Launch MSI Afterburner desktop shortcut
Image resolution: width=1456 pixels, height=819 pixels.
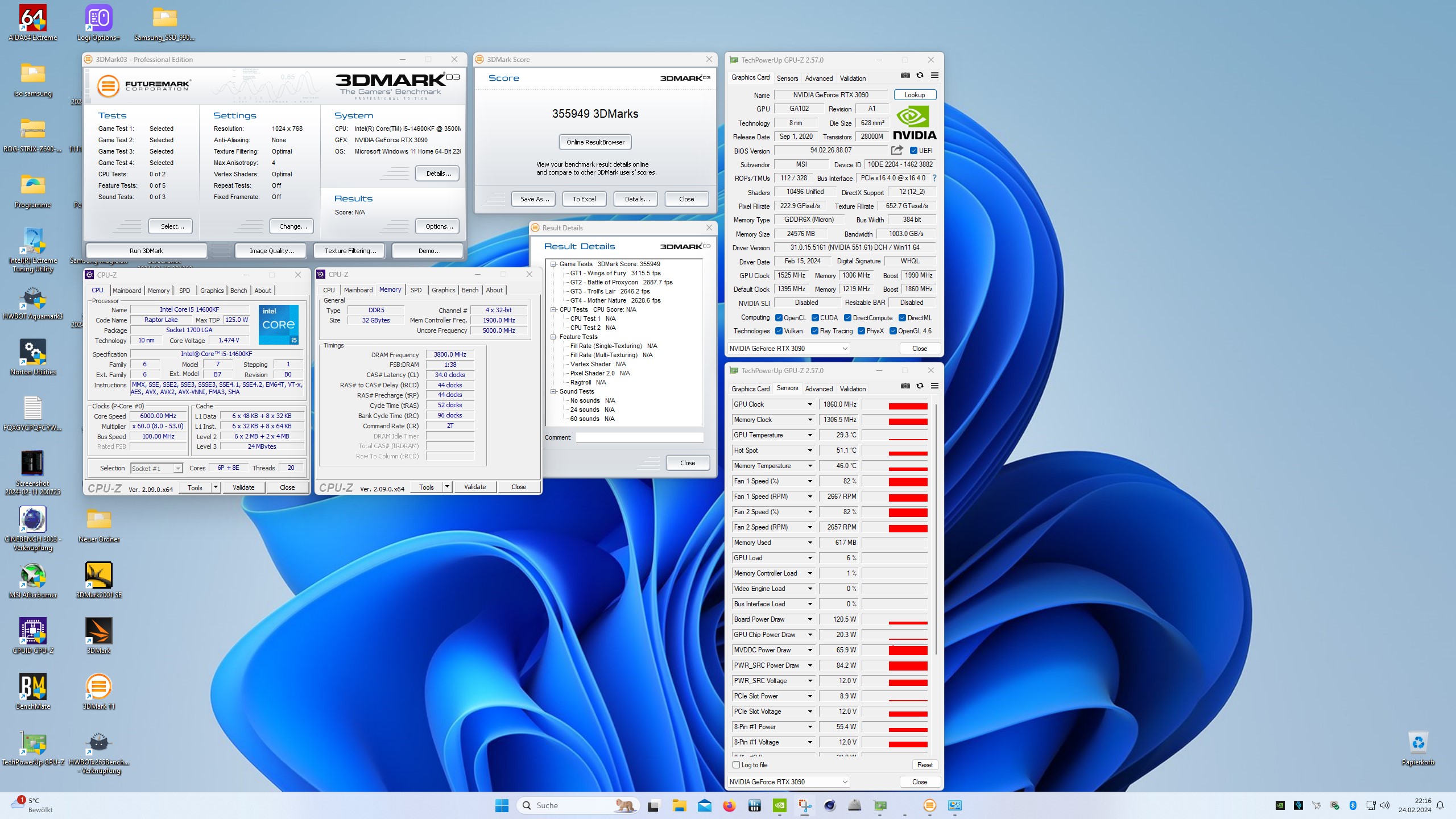33,580
